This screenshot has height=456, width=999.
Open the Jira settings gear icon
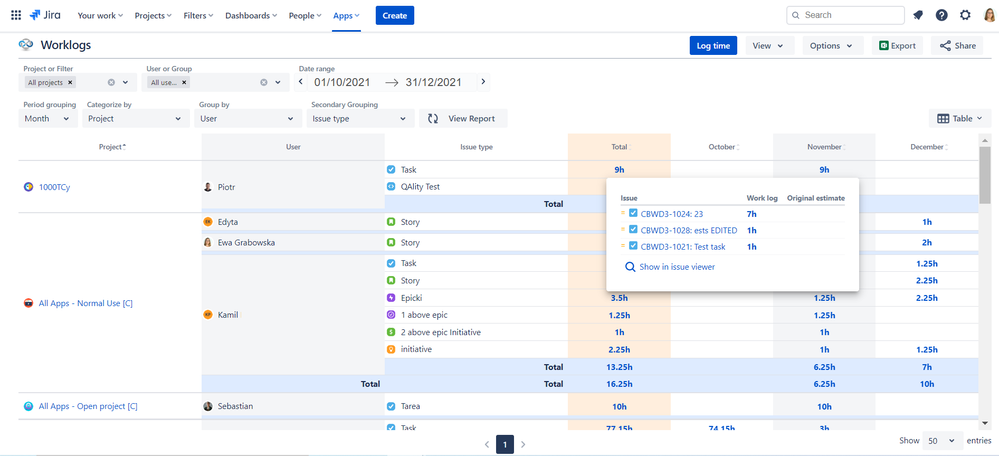coord(965,15)
